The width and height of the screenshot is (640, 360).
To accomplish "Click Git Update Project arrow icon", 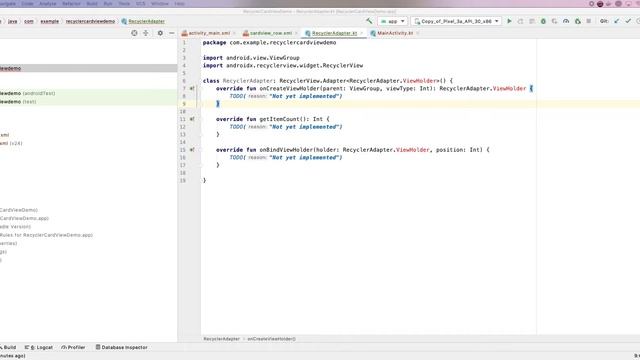I will [x=617, y=21].
